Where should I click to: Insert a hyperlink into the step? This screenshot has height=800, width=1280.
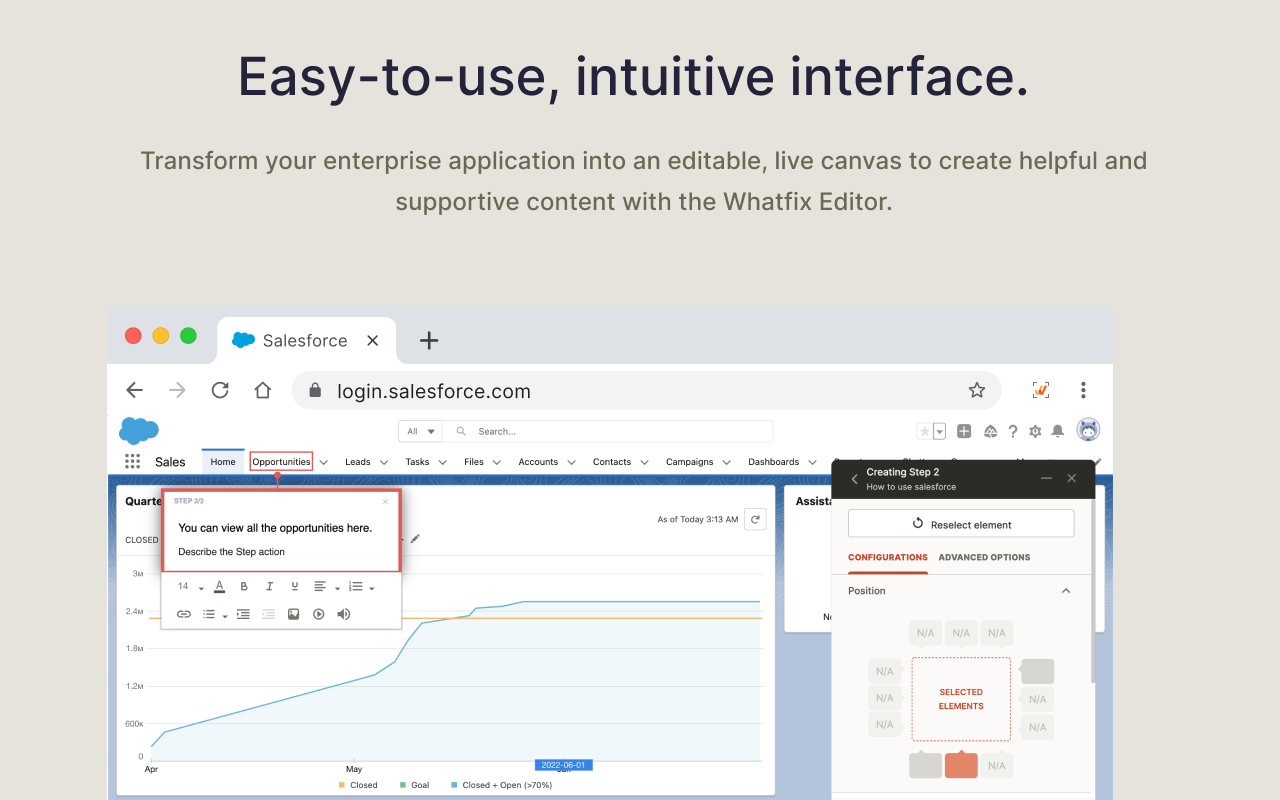click(x=184, y=614)
